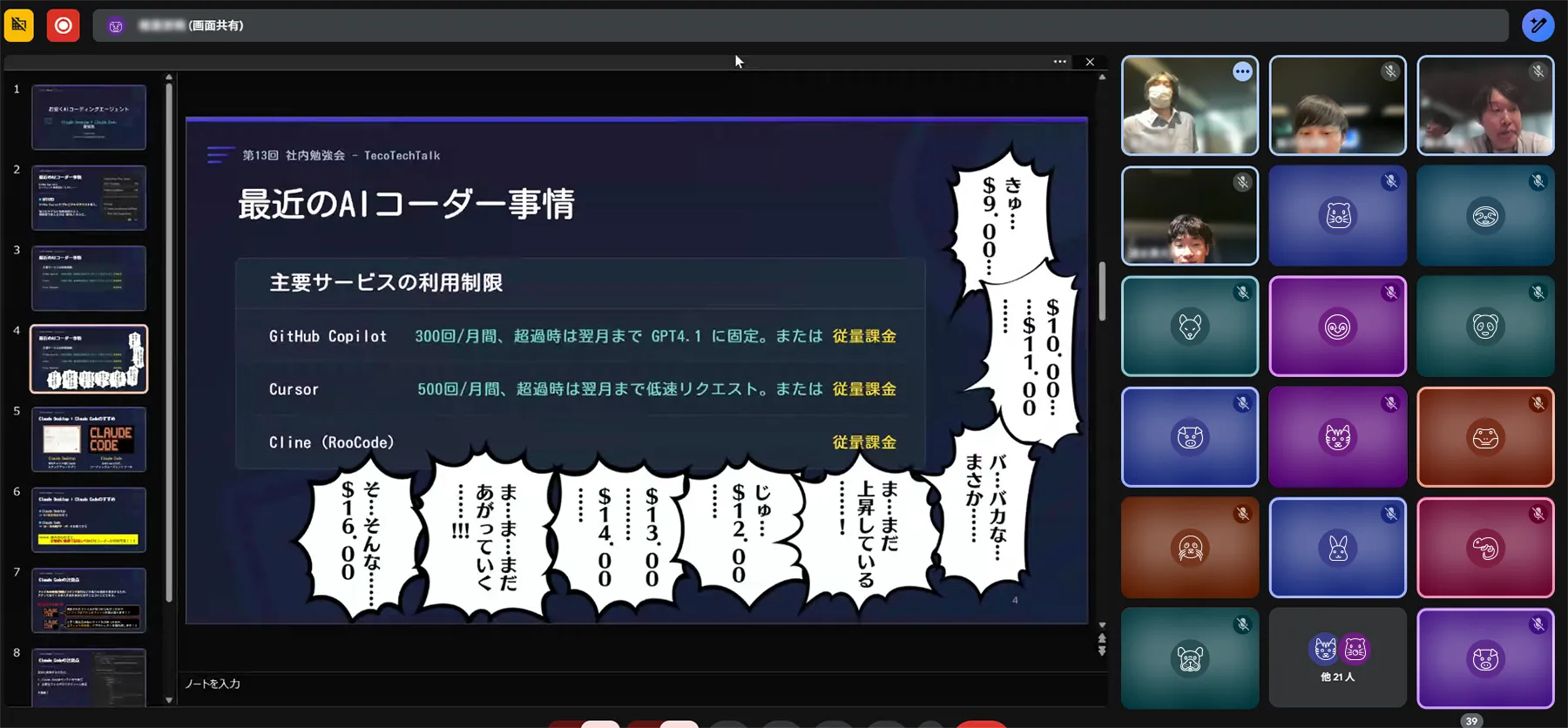Click the sloth avatar on the teal tile
This screenshot has width=1568, height=728.
[1486, 215]
